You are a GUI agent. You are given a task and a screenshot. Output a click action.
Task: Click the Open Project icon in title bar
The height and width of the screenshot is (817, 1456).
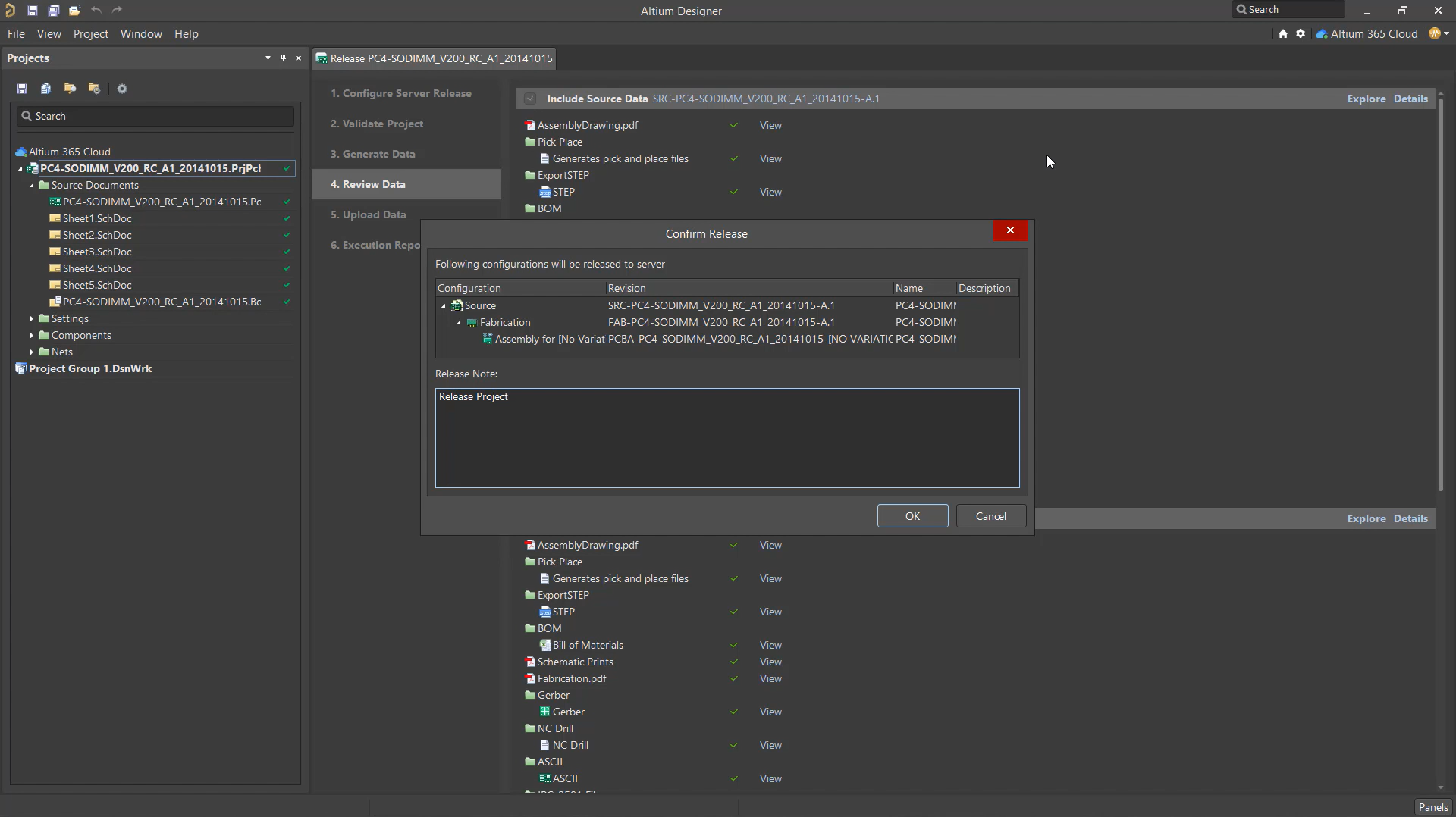click(74, 11)
